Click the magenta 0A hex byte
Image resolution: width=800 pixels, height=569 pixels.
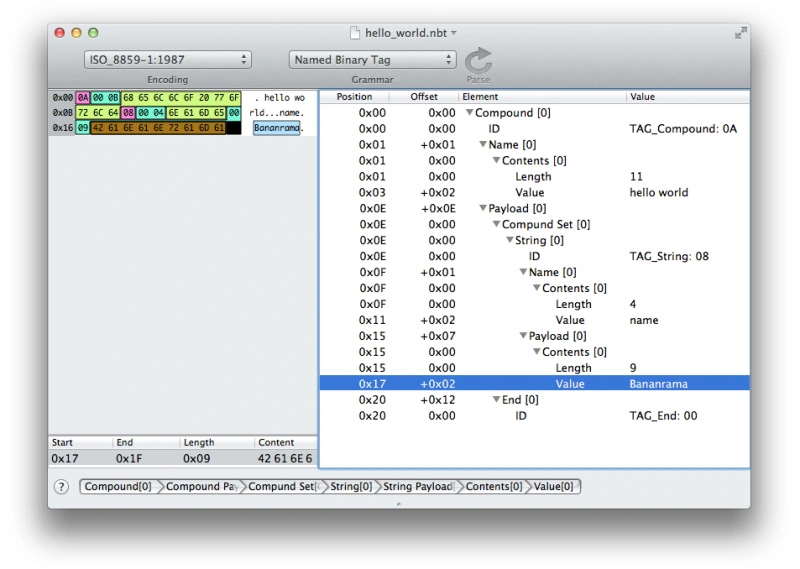83,98
